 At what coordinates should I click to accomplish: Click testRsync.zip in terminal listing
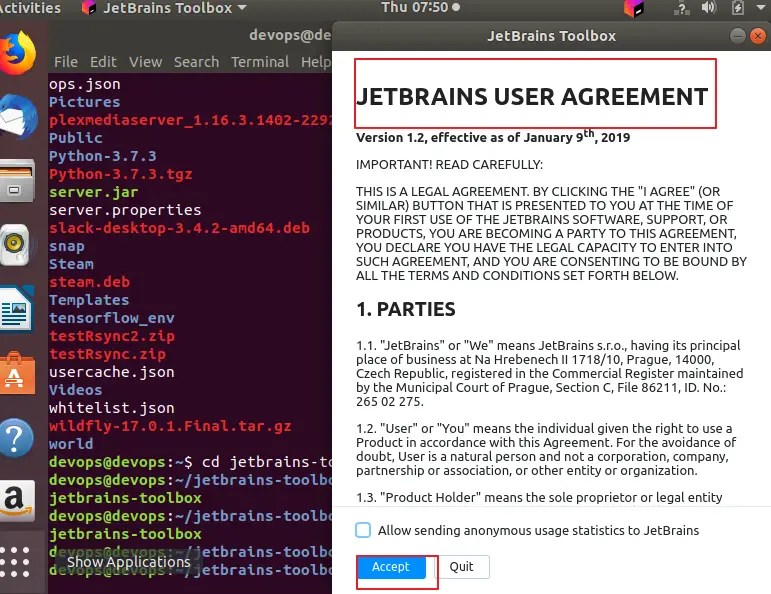(107, 354)
